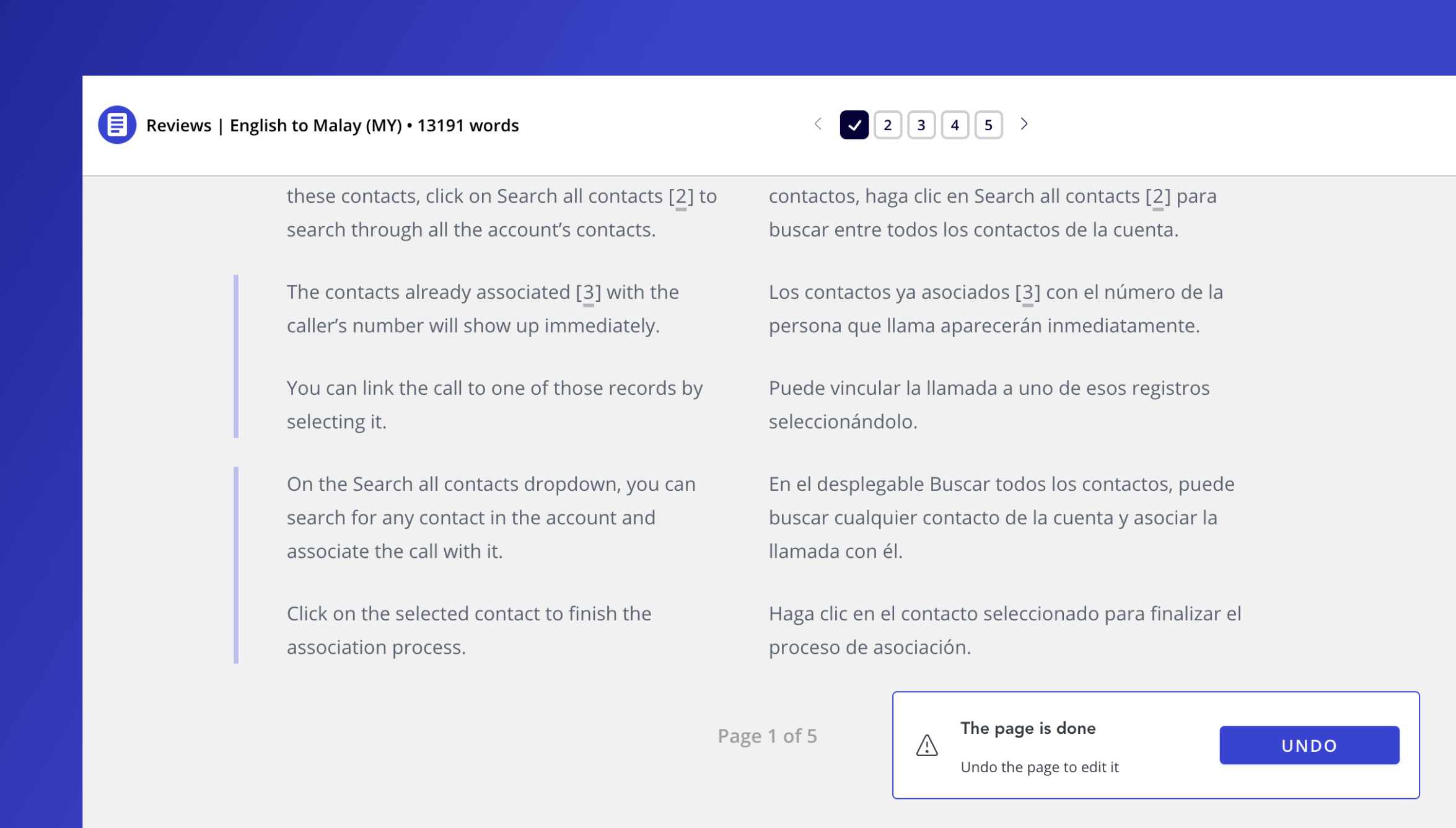Click tag marker [2] in Spanish translation
The height and width of the screenshot is (828, 1456).
click(1158, 196)
